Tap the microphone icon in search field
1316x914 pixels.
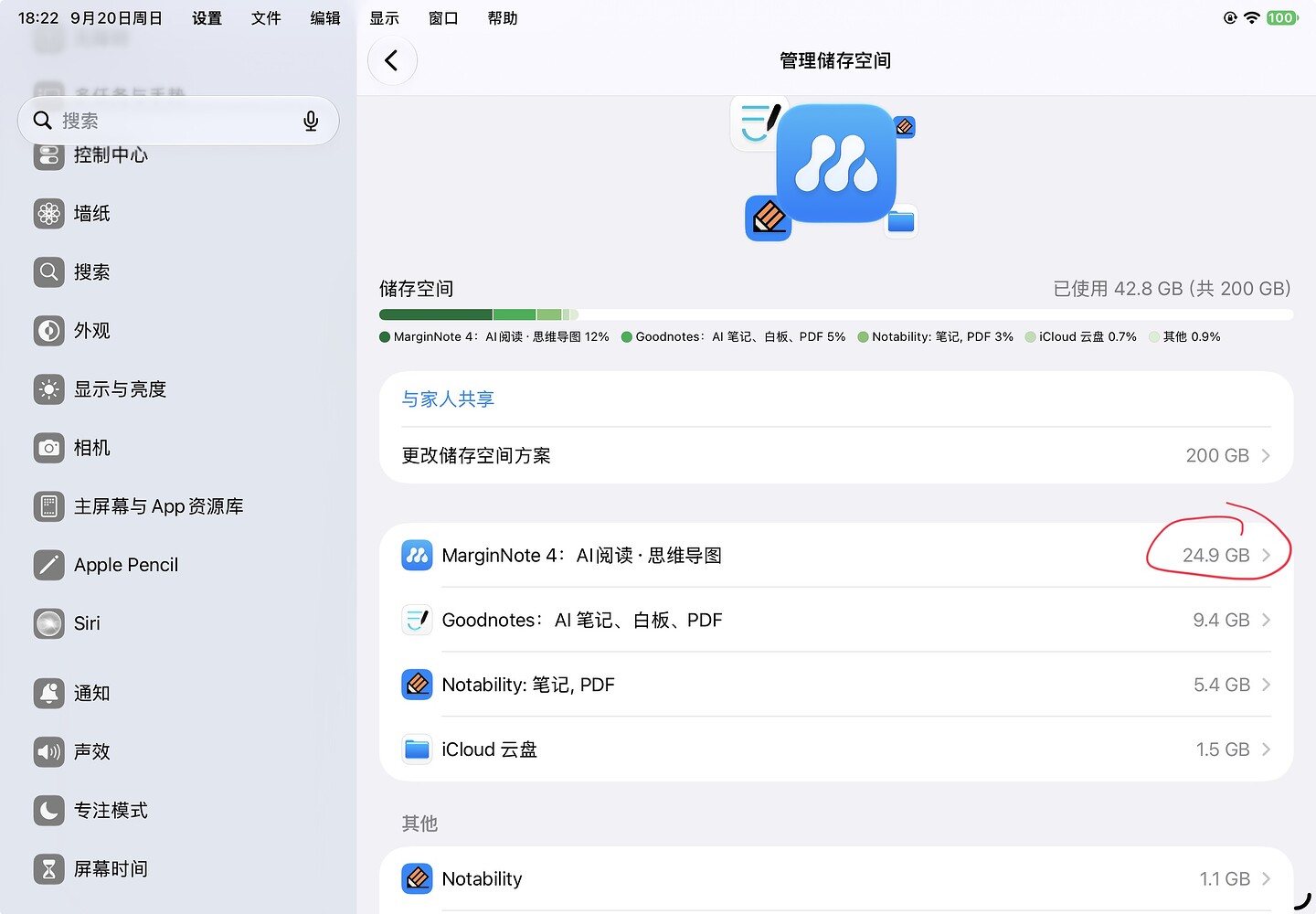click(311, 121)
